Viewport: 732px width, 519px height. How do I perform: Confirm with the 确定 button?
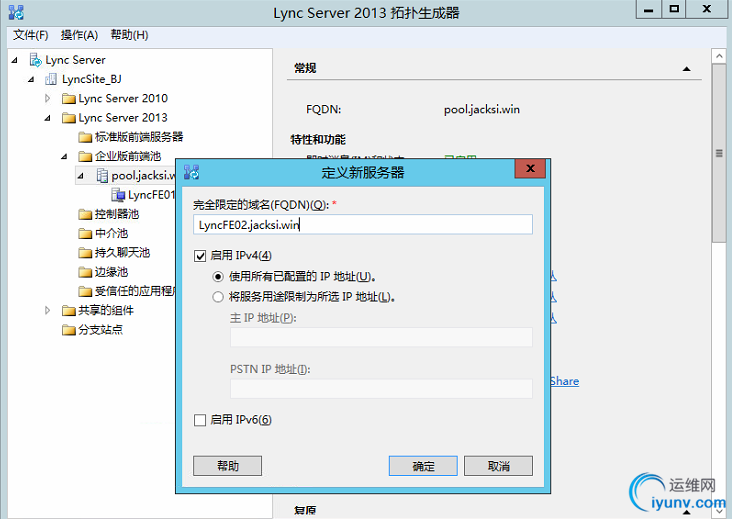click(x=423, y=466)
